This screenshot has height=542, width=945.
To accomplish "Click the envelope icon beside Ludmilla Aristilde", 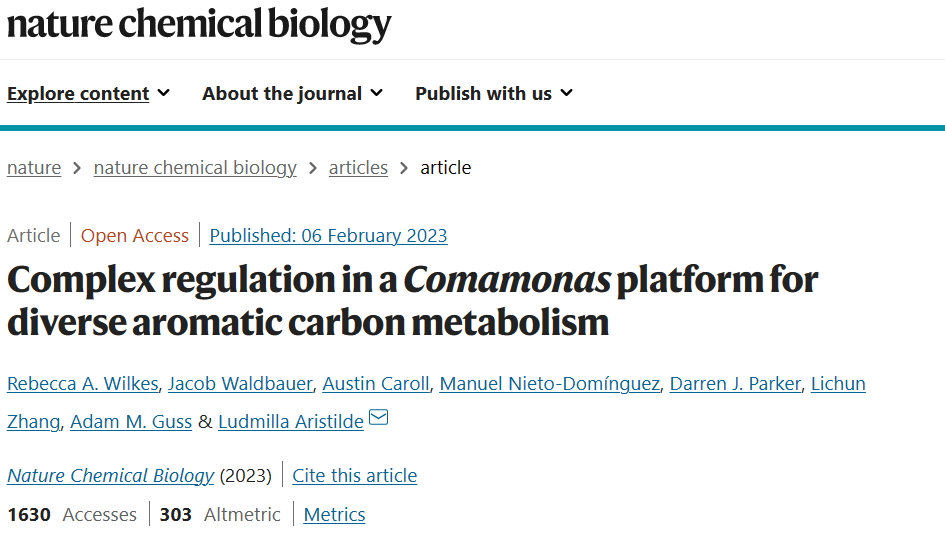I will click(378, 417).
